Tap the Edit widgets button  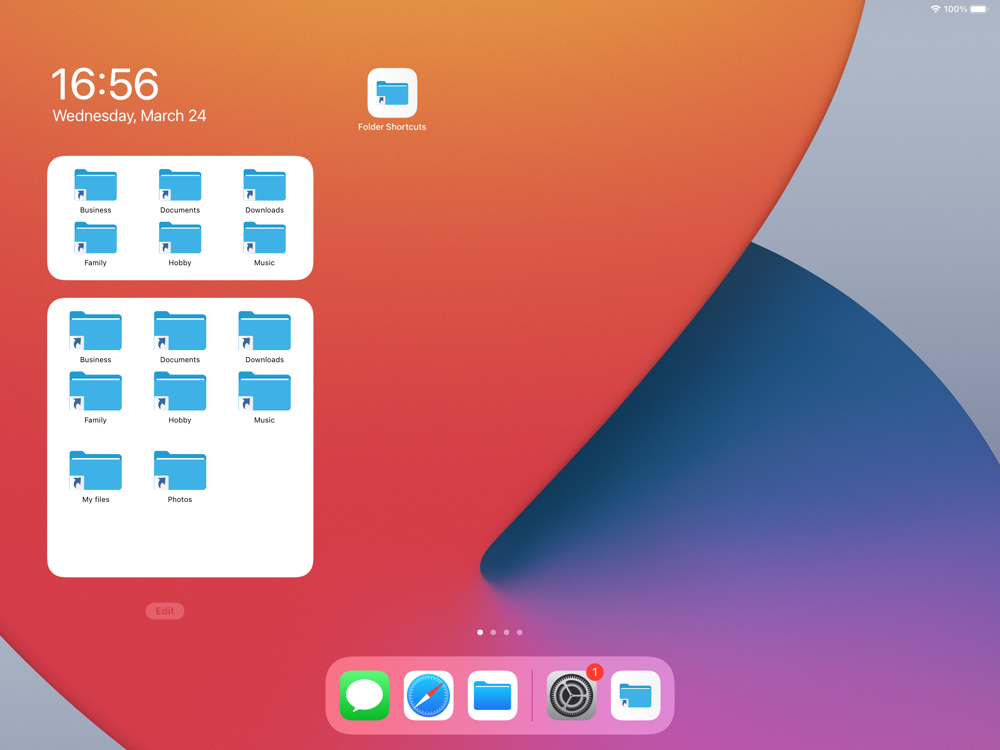165,611
